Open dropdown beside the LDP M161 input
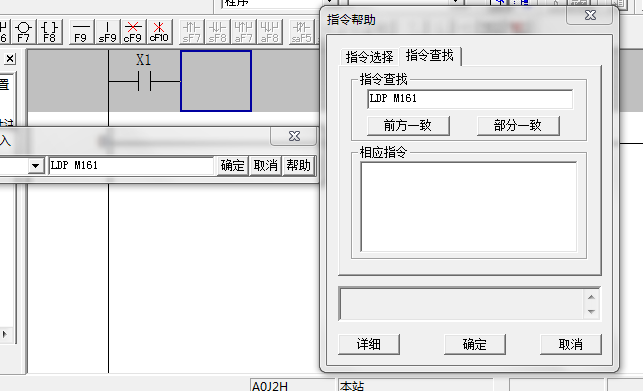This screenshot has height=391, width=643. click(36, 166)
